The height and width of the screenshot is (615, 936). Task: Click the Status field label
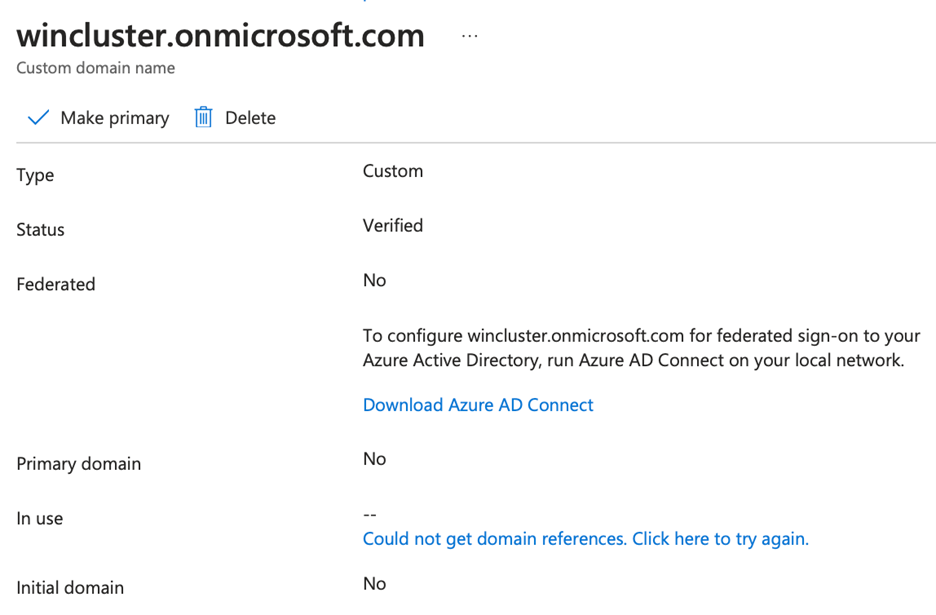[x=40, y=230]
